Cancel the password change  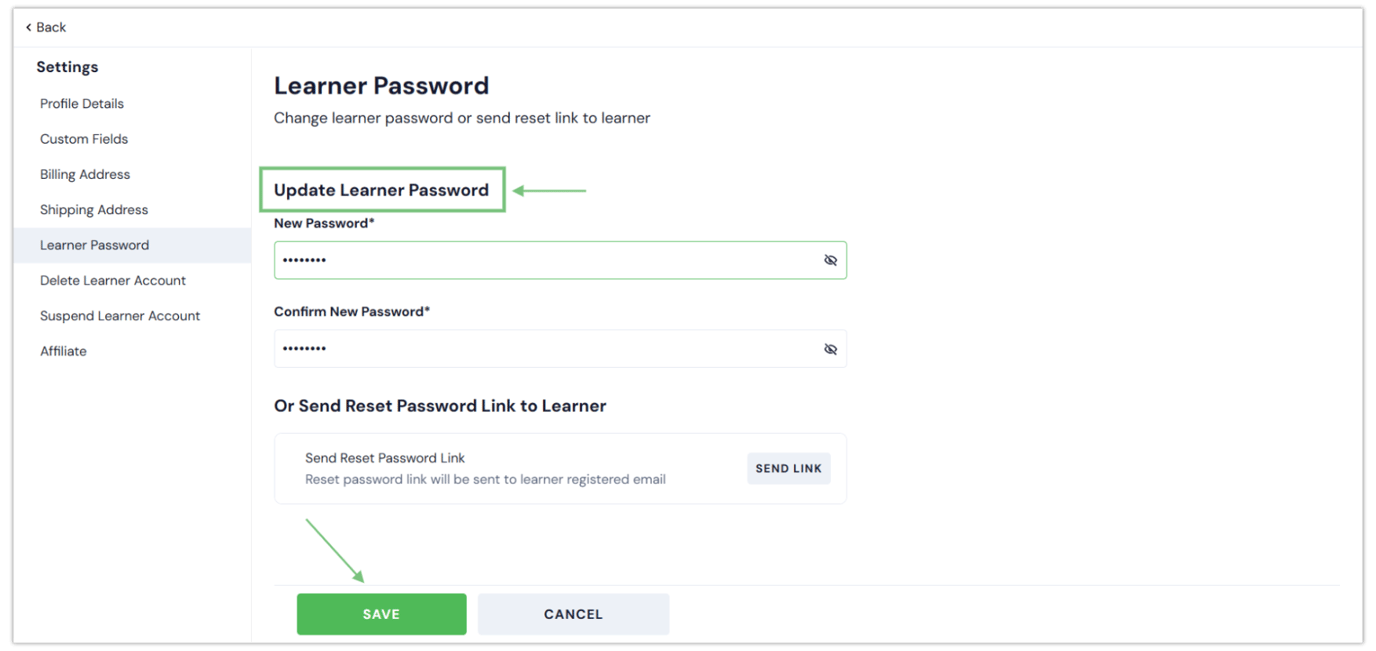point(573,614)
